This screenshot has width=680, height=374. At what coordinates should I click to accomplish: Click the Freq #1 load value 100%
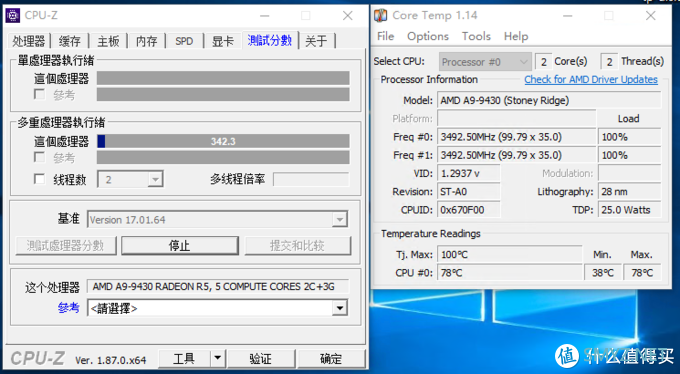pos(629,155)
